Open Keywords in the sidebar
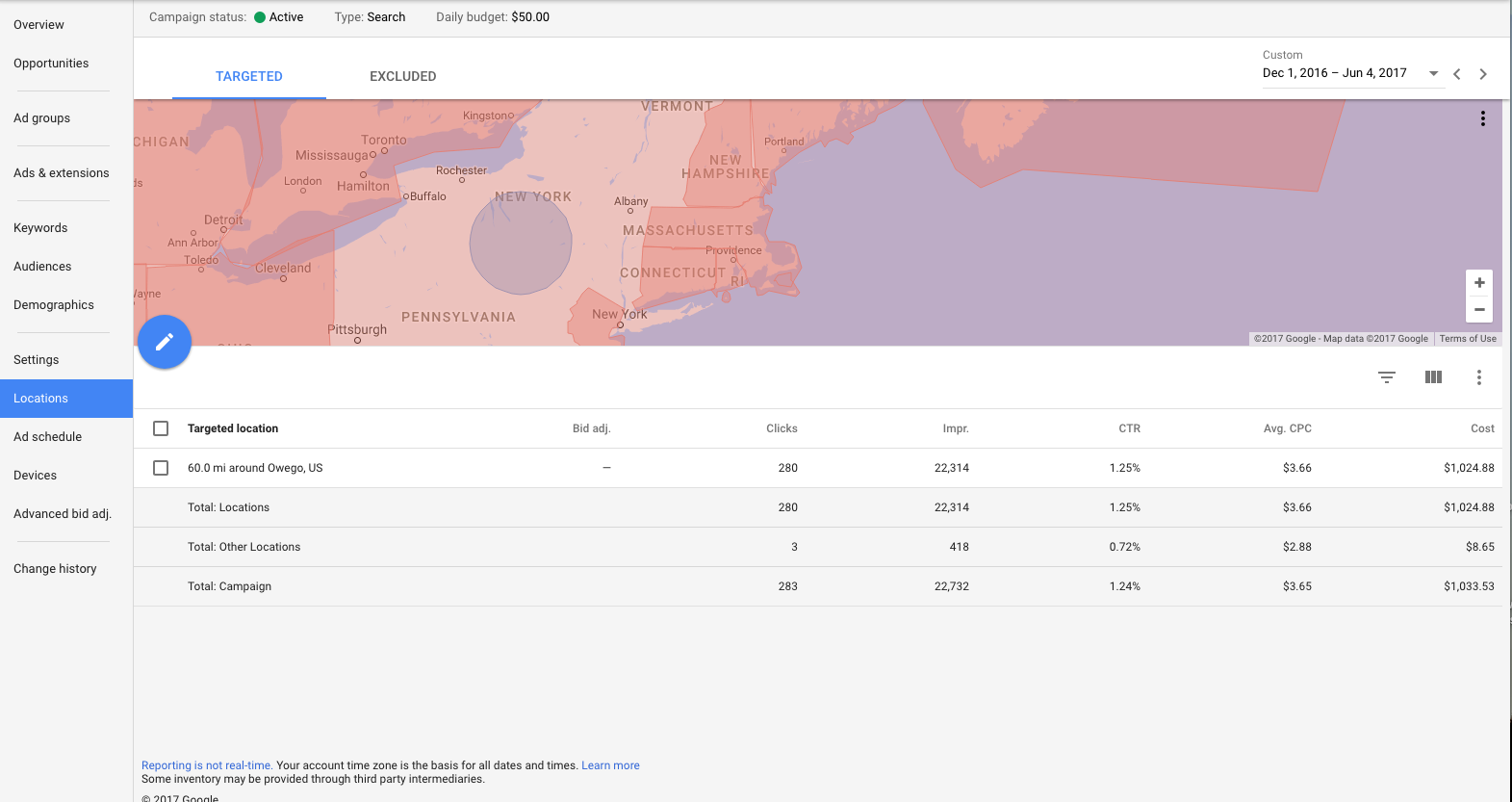 (x=40, y=228)
